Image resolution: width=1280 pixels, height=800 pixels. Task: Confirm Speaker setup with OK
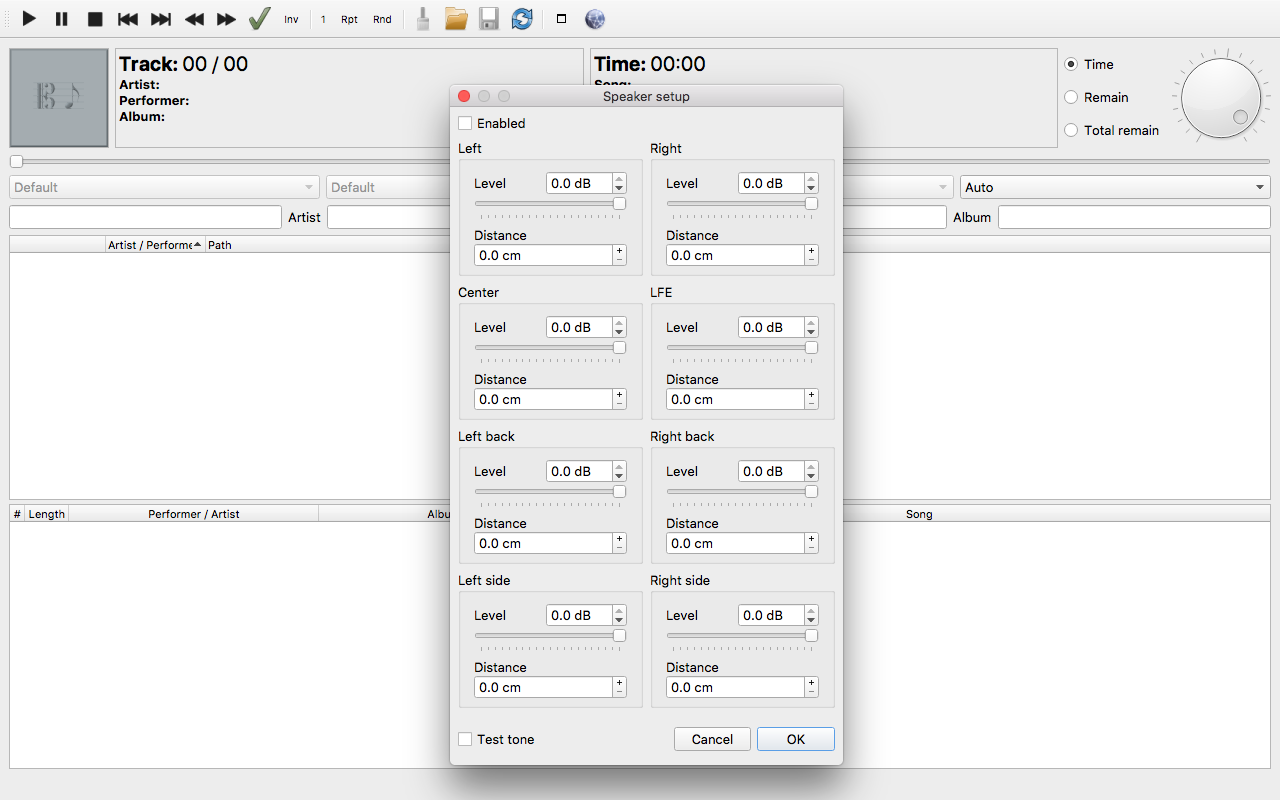pyautogui.click(x=795, y=740)
